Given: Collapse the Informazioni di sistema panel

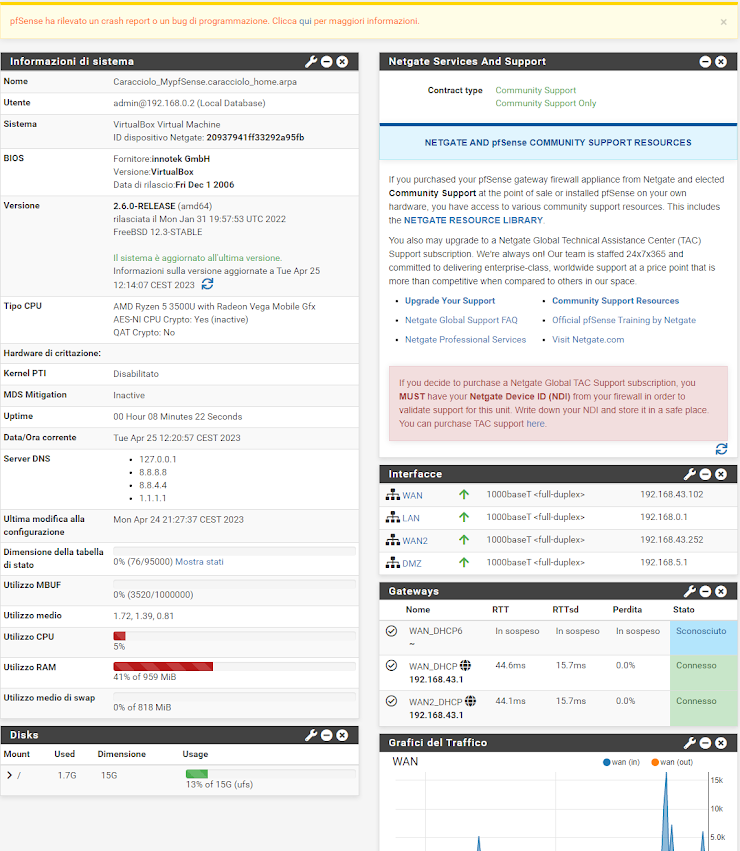Looking at the screenshot, I should [327, 62].
